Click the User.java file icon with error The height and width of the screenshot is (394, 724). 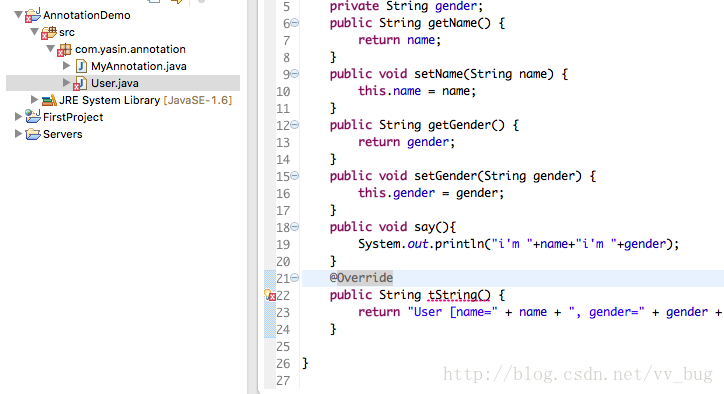click(x=80, y=84)
